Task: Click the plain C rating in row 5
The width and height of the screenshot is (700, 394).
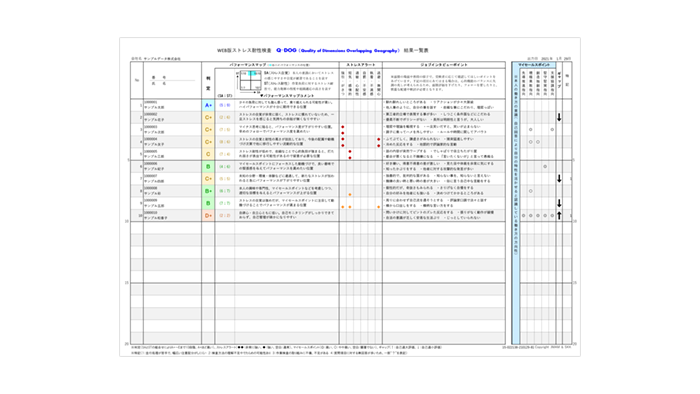Action: pos(208,154)
